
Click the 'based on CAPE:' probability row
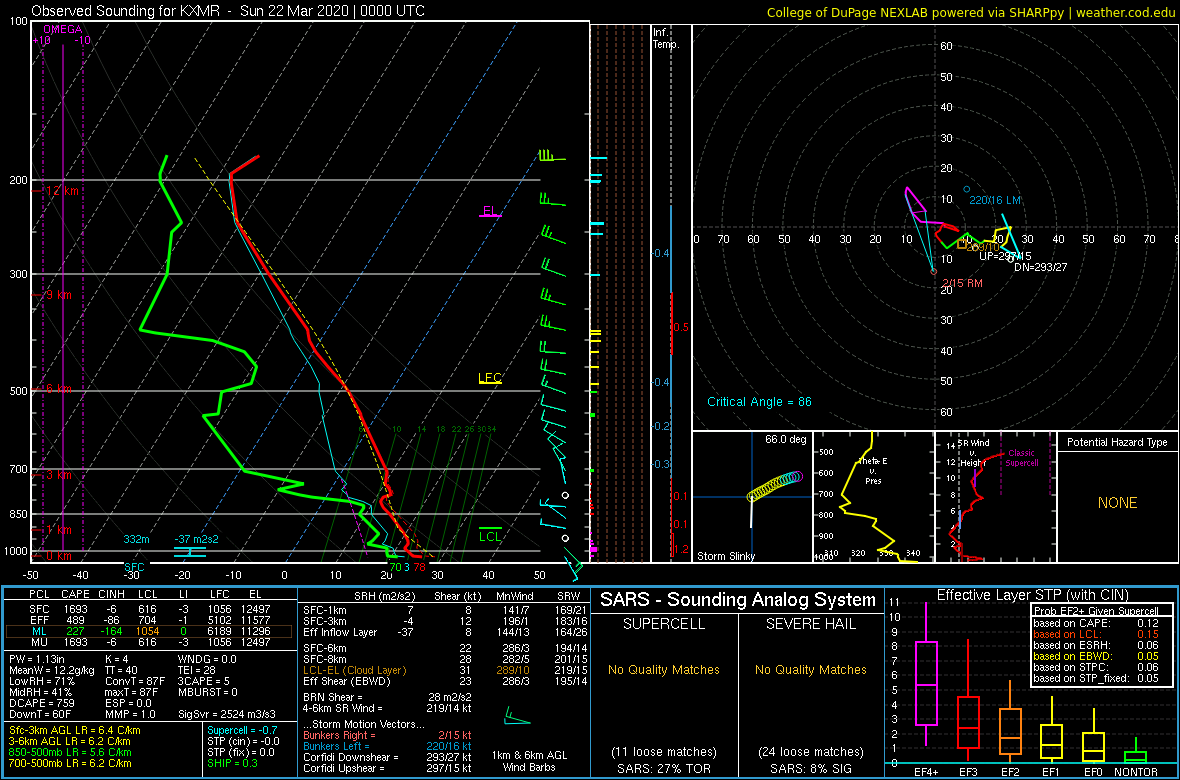[x=1097, y=623]
